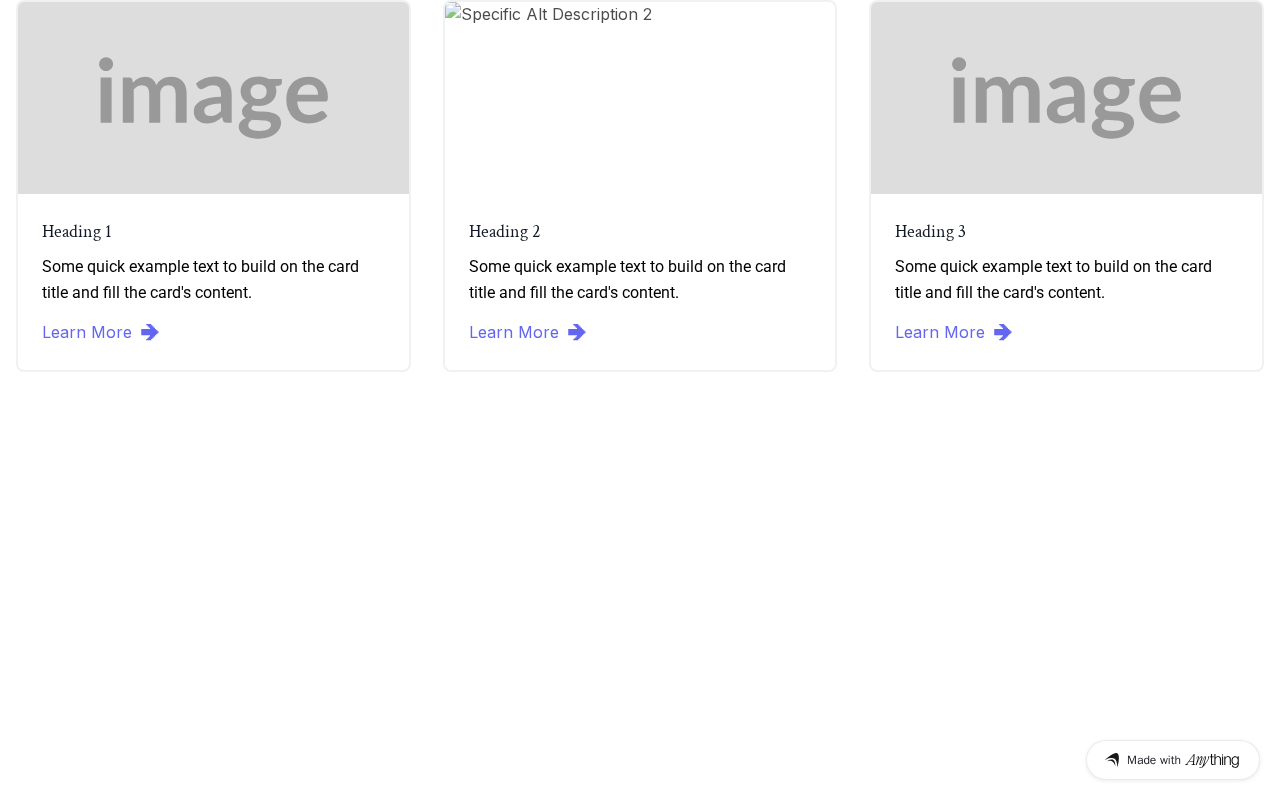Click the arrow icon in Heading 1 card

point(150,332)
